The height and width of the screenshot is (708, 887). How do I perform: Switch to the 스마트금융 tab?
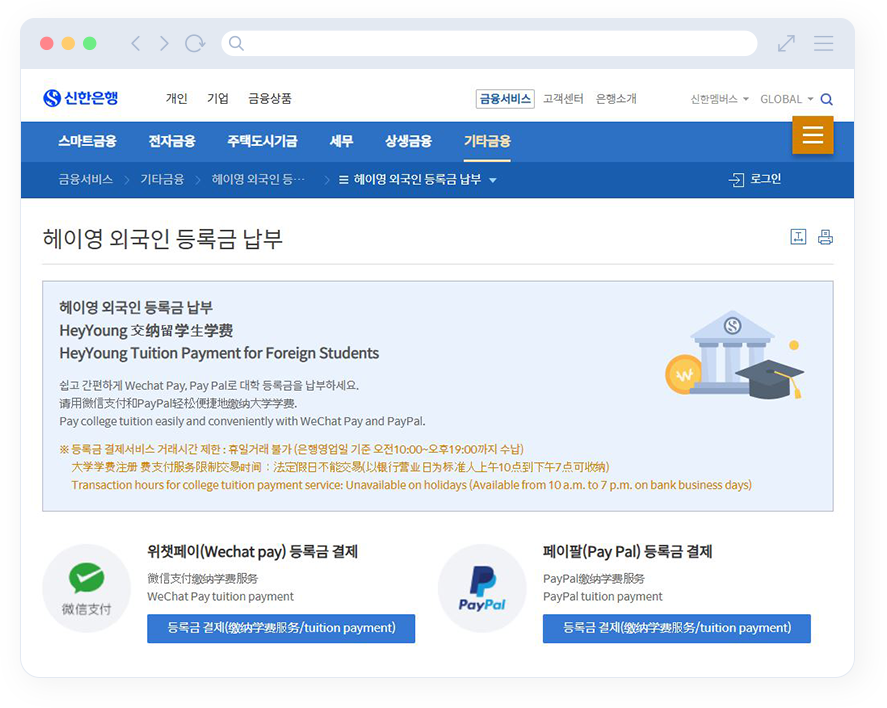[87, 141]
